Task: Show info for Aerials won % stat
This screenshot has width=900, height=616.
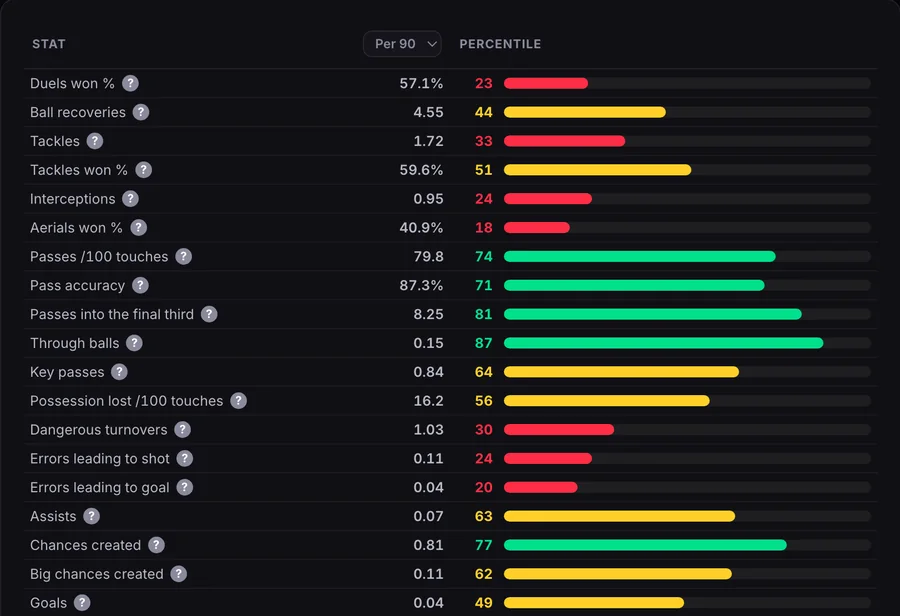Action: (x=138, y=228)
